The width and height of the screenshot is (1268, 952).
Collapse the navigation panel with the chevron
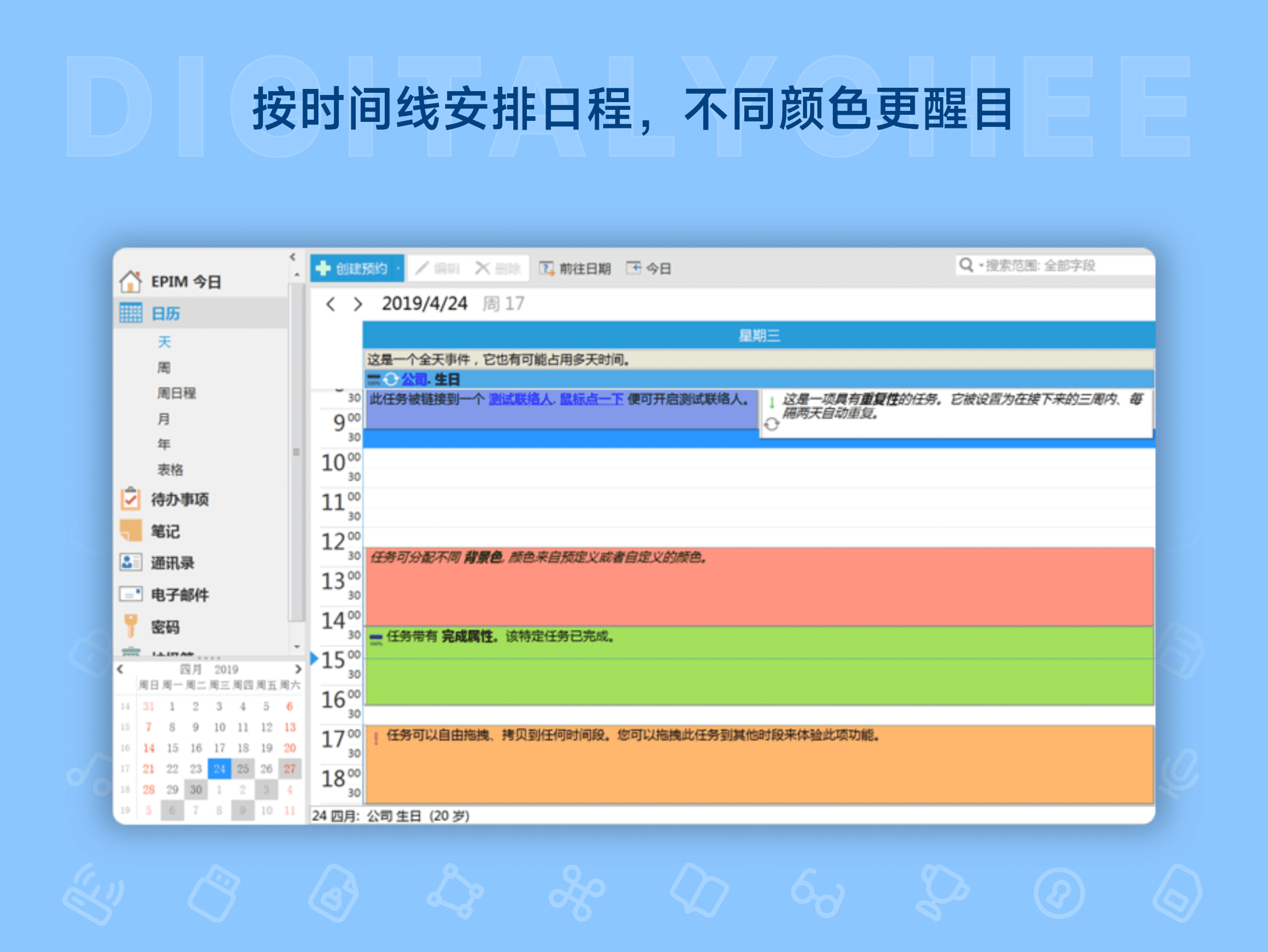(x=294, y=256)
